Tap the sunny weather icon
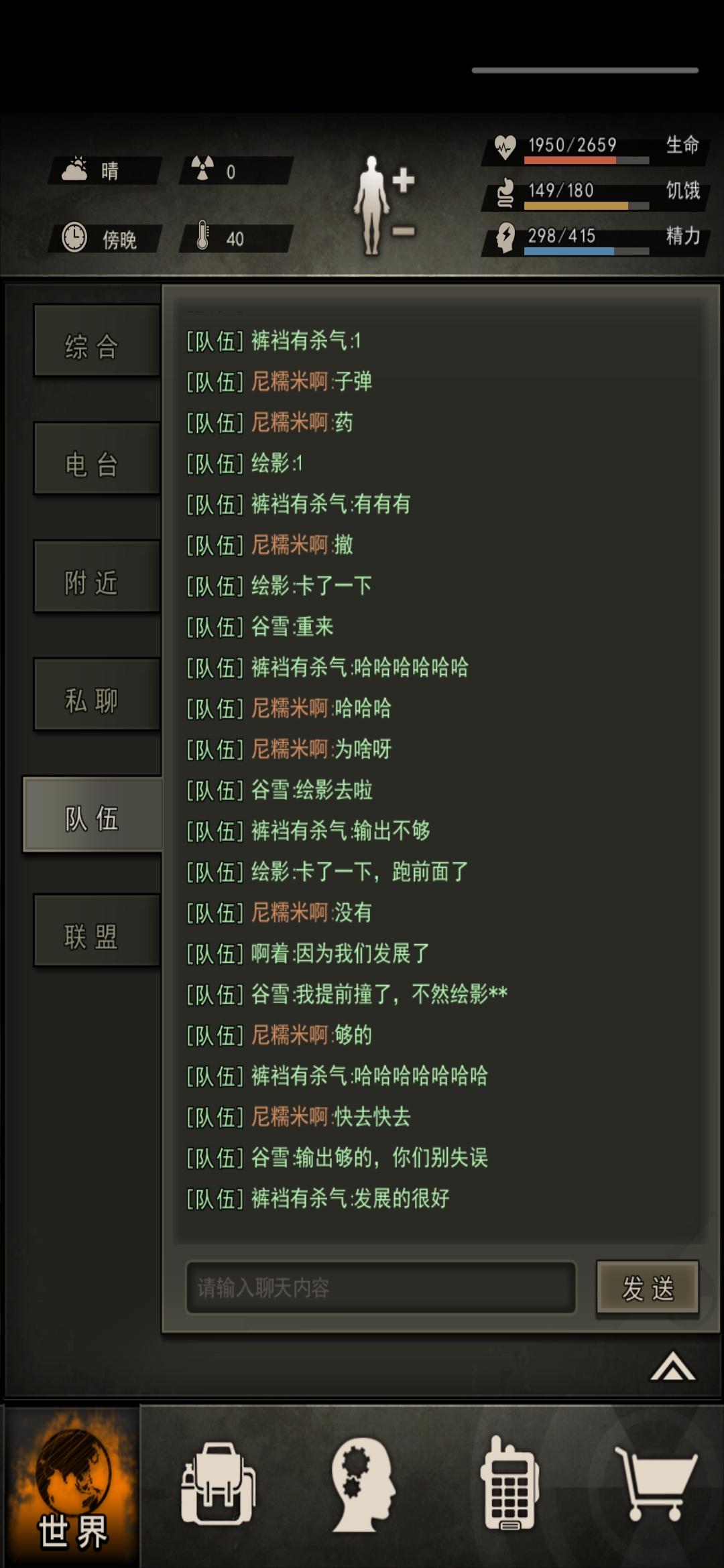The image size is (724, 1568). [75, 169]
